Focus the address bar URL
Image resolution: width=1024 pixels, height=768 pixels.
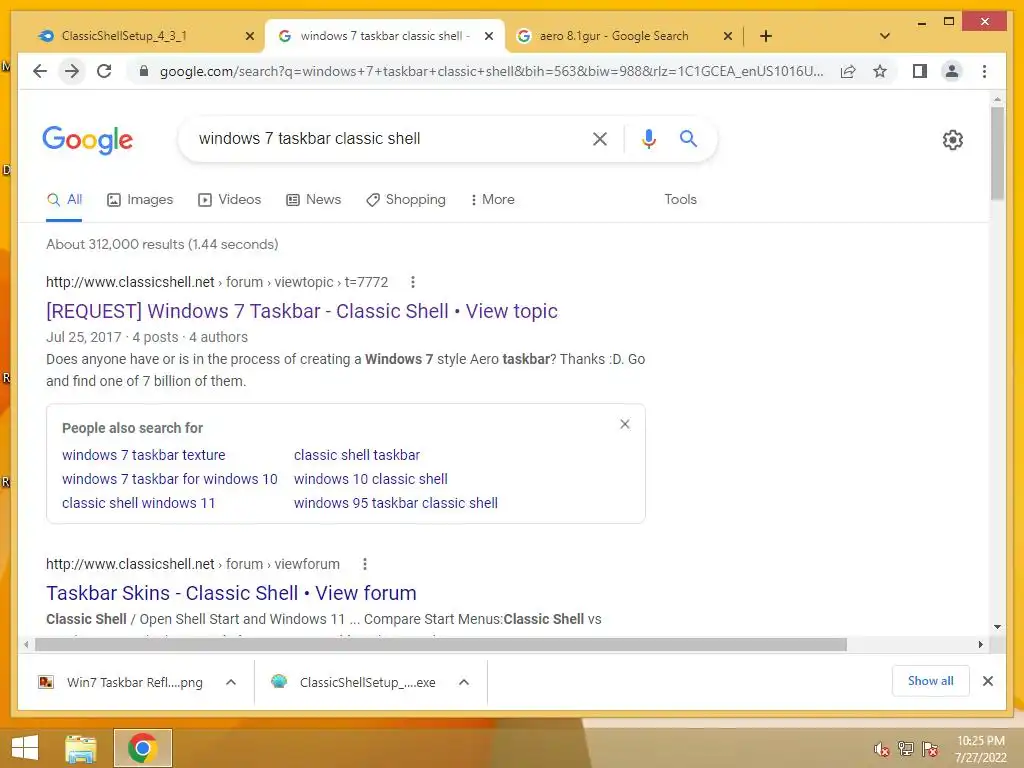click(x=491, y=71)
